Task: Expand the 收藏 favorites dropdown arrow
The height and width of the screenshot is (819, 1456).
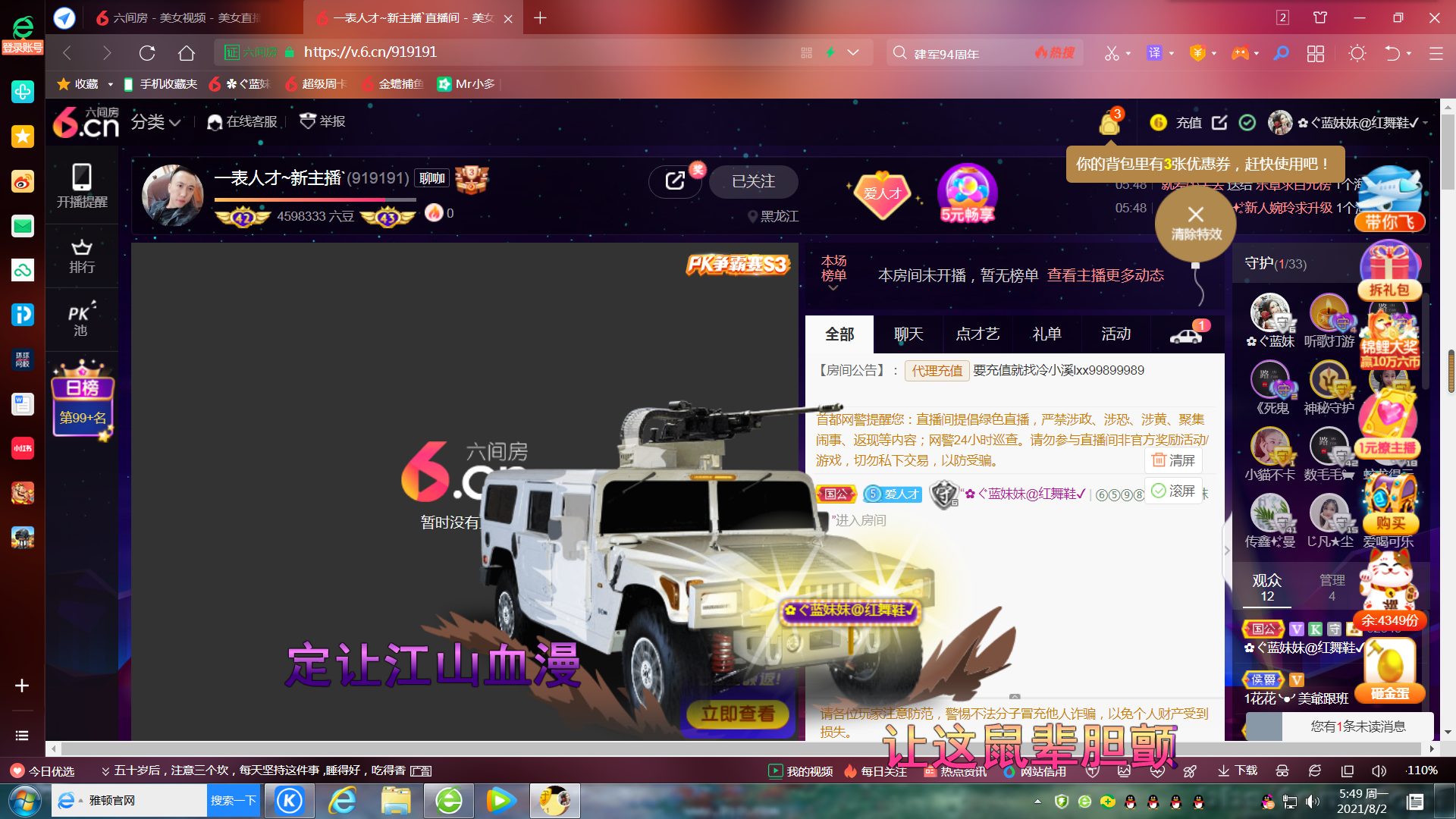Action: [110, 84]
